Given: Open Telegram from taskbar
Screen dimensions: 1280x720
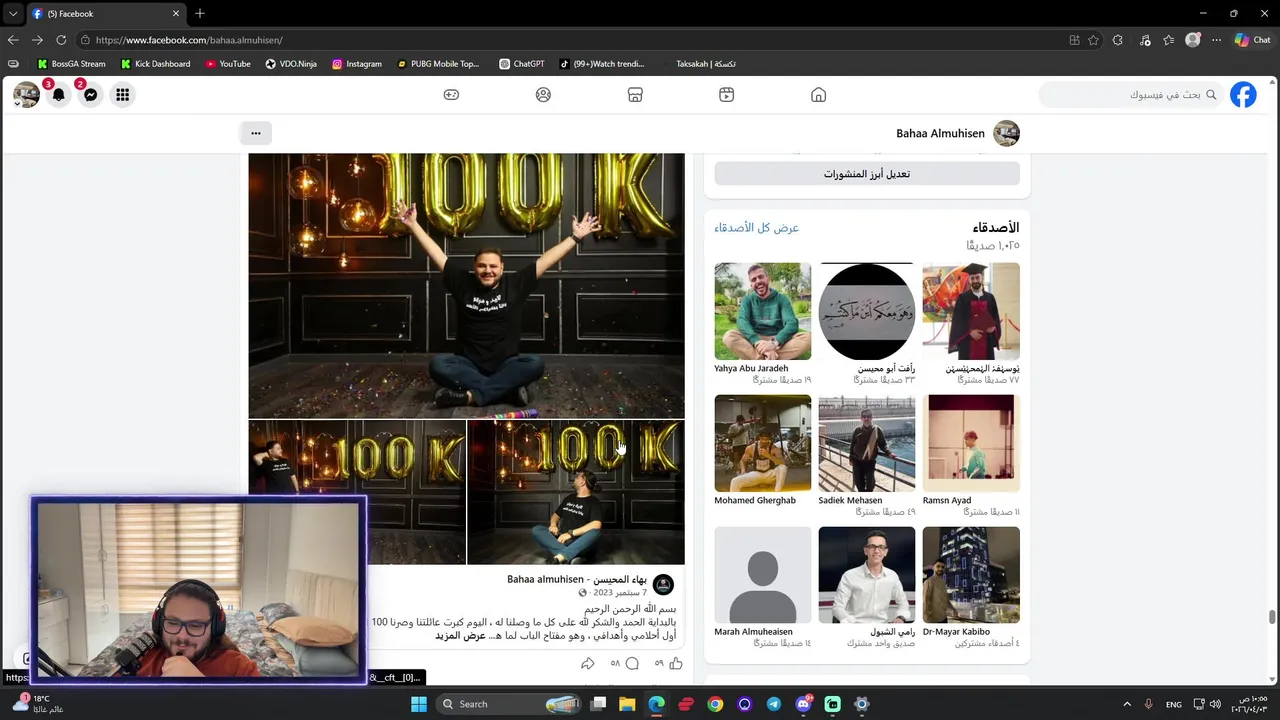Looking at the screenshot, I should click(x=774, y=704).
